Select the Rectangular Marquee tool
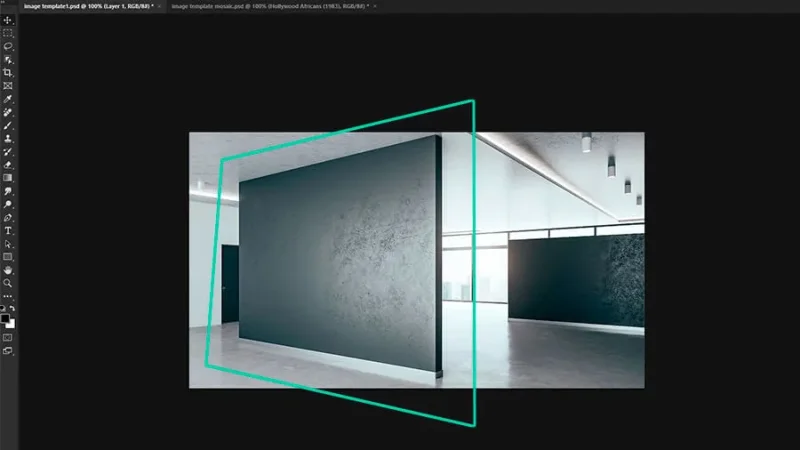The image size is (800, 450). (8, 33)
